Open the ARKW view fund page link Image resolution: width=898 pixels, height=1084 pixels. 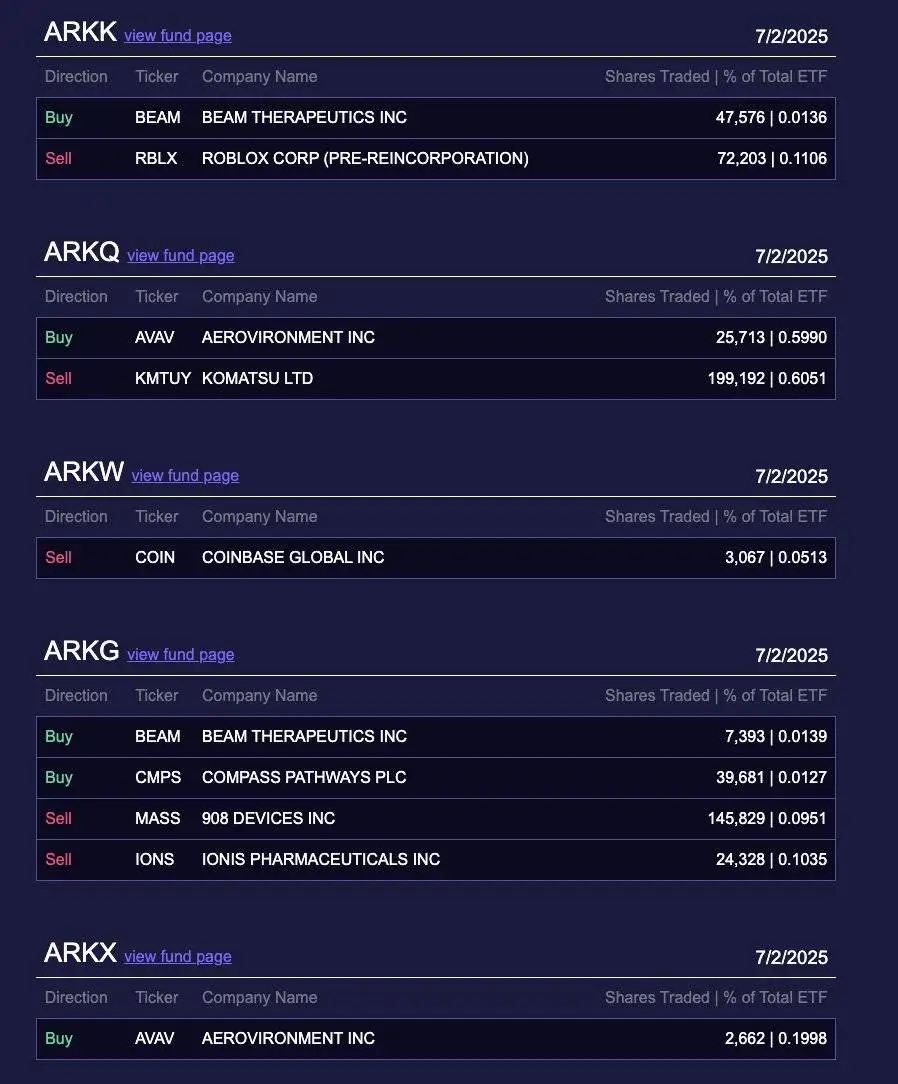point(185,476)
